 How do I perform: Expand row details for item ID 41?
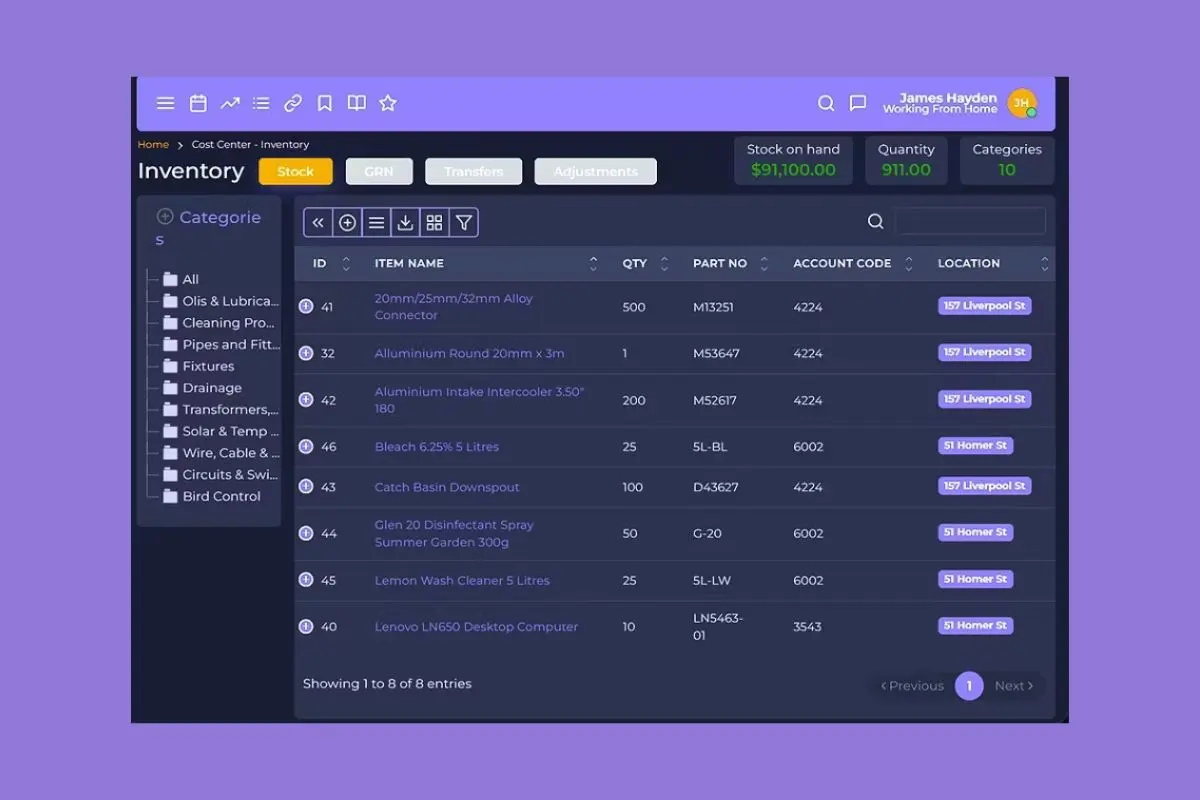tap(306, 307)
